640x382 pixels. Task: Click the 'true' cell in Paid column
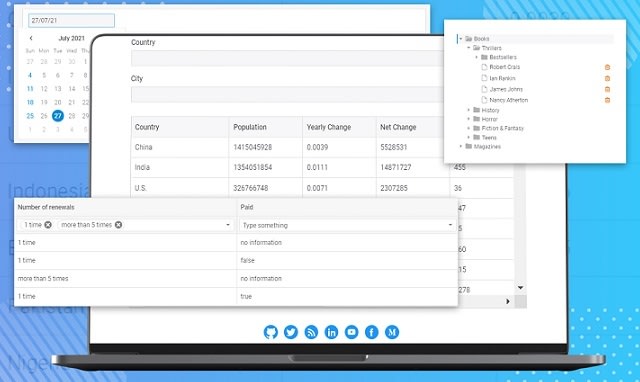pos(347,296)
